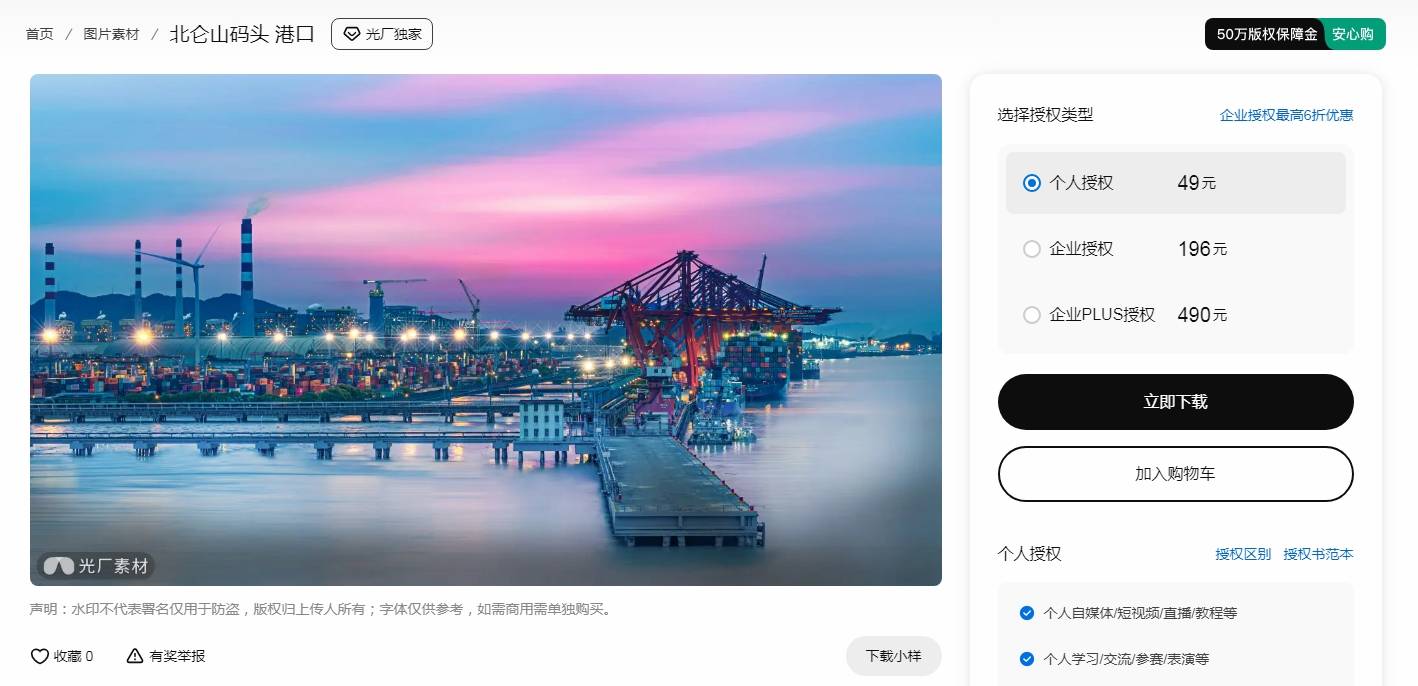Open the 授权书范本 link
Viewport: 1418px width, 686px height.
pyautogui.click(x=1318, y=554)
